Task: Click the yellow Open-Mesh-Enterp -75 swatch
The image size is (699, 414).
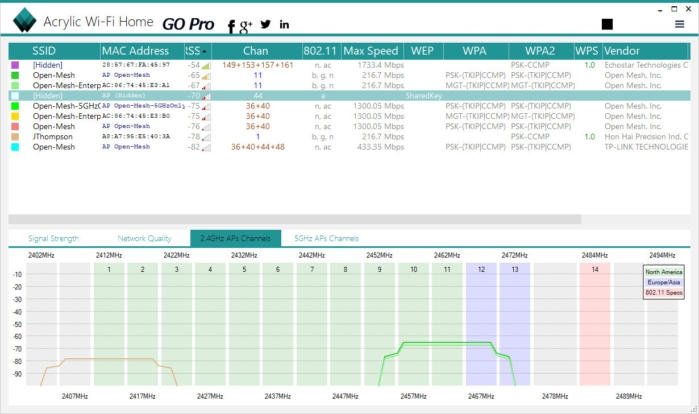Action: 15,116
